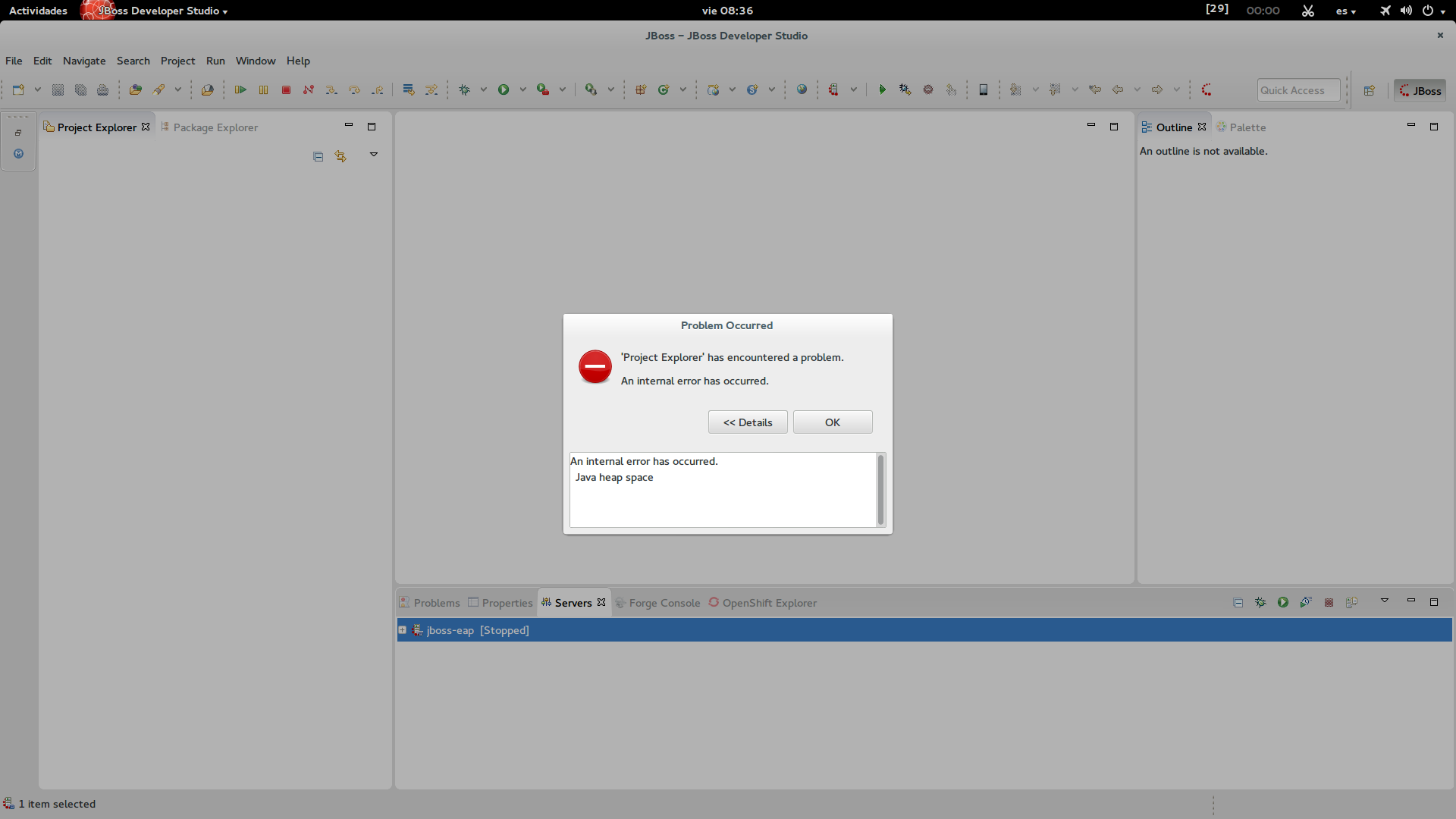Image resolution: width=1456 pixels, height=819 pixels.
Task: Expand the jboss-eap server tree node
Action: click(x=403, y=629)
